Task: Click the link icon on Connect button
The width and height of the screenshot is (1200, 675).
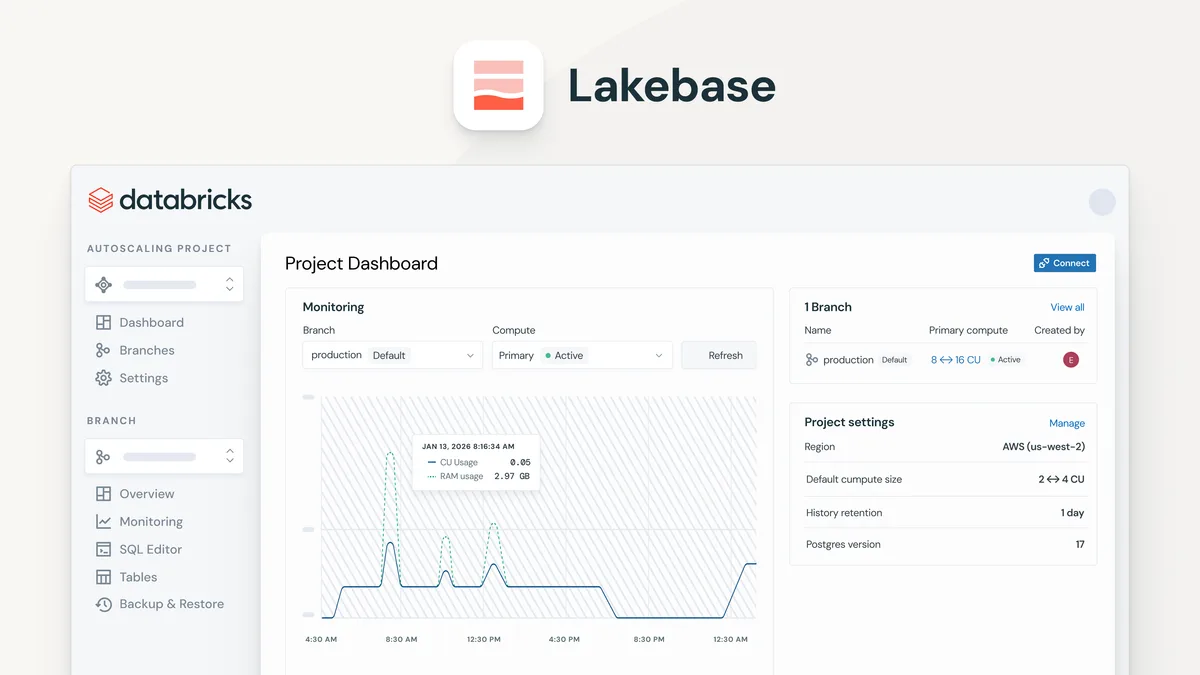Action: pyautogui.click(x=1044, y=263)
